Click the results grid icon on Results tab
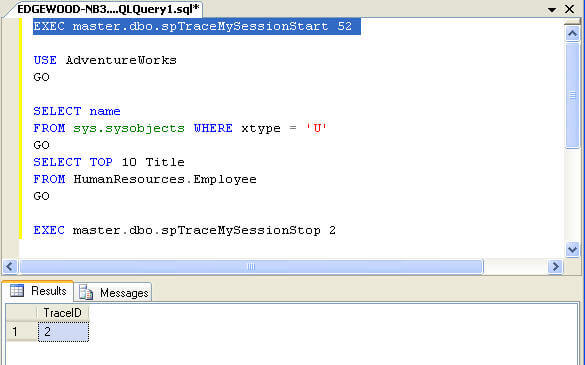The width and height of the screenshot is (585, 365). coord(17,291)
